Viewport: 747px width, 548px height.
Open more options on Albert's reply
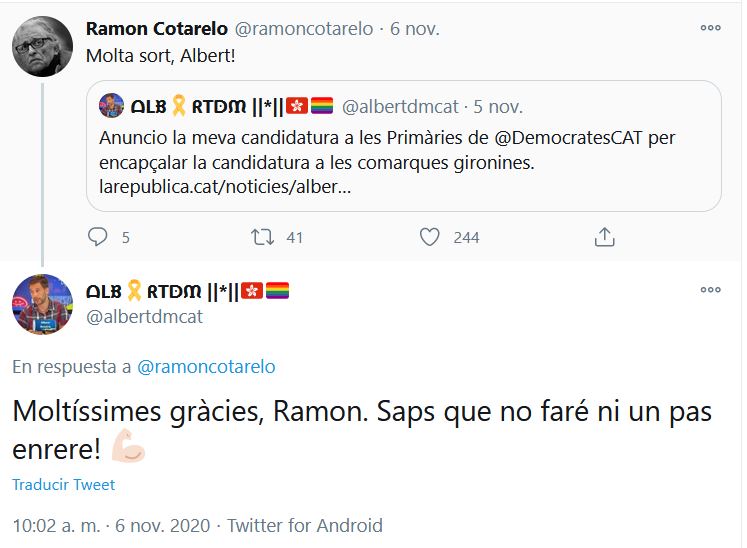coord(710,289)
